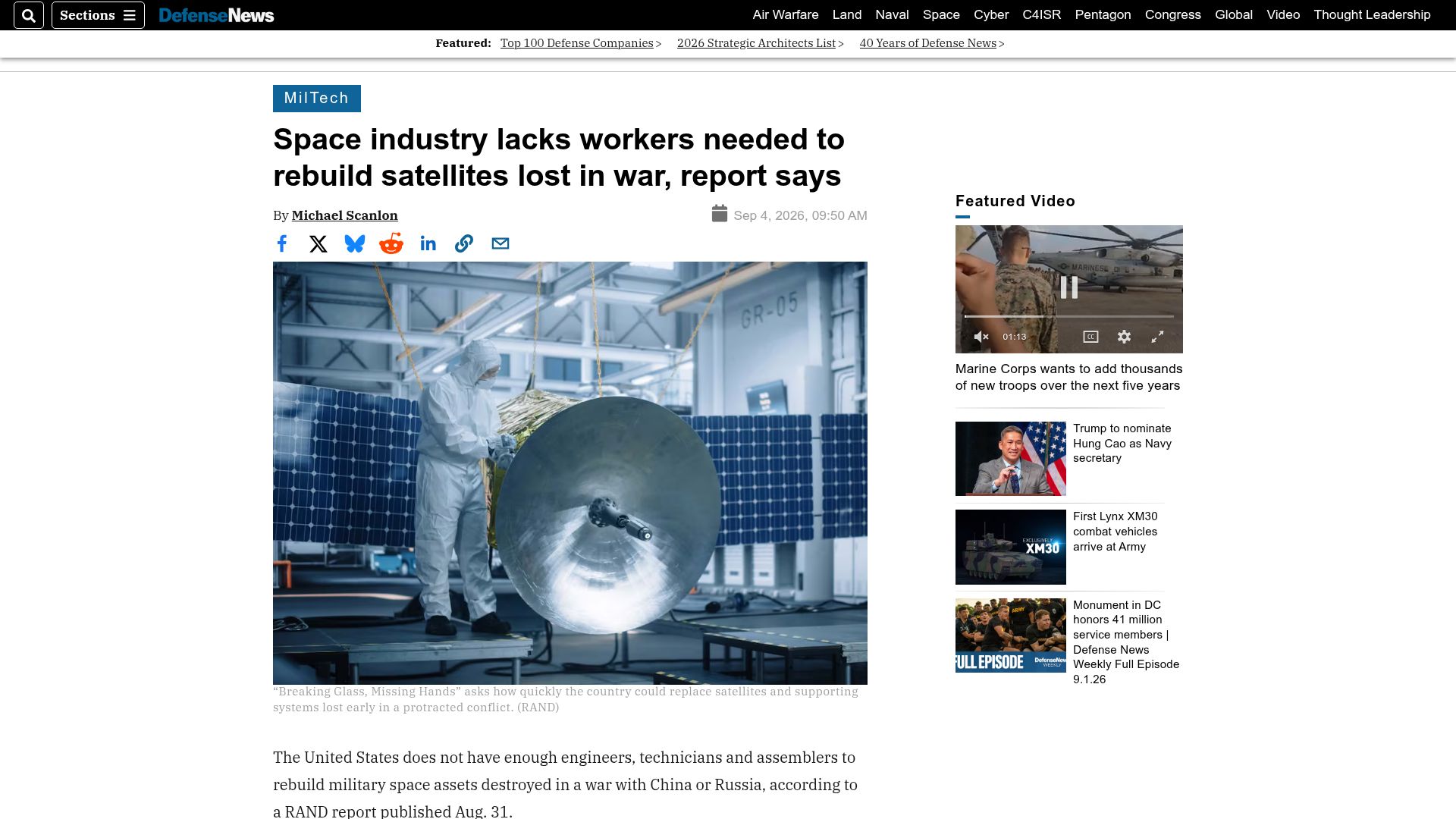Open 40 Years of Defense News link

click(927, 43)
